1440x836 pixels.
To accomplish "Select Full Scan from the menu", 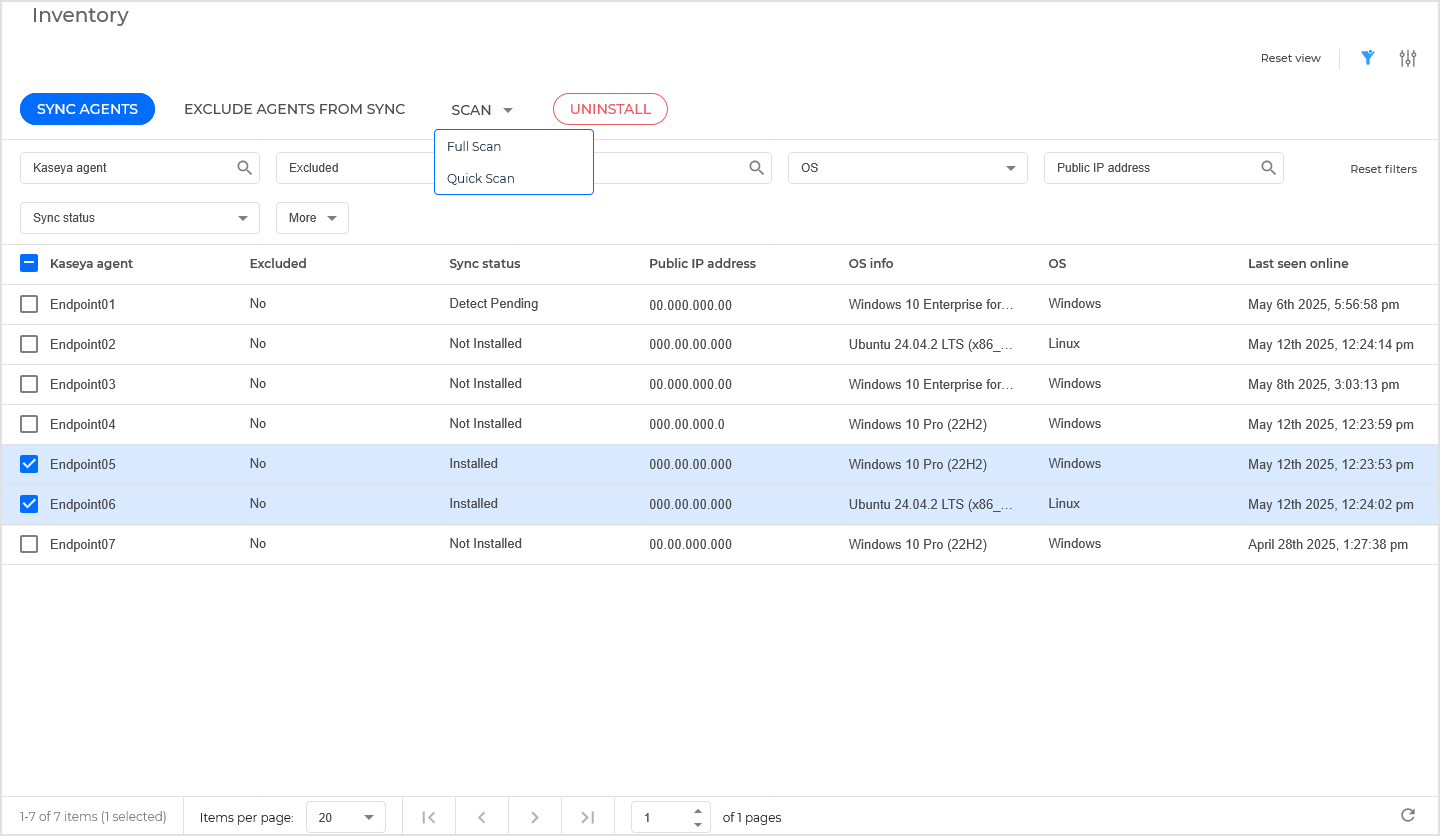I will 474,147.
